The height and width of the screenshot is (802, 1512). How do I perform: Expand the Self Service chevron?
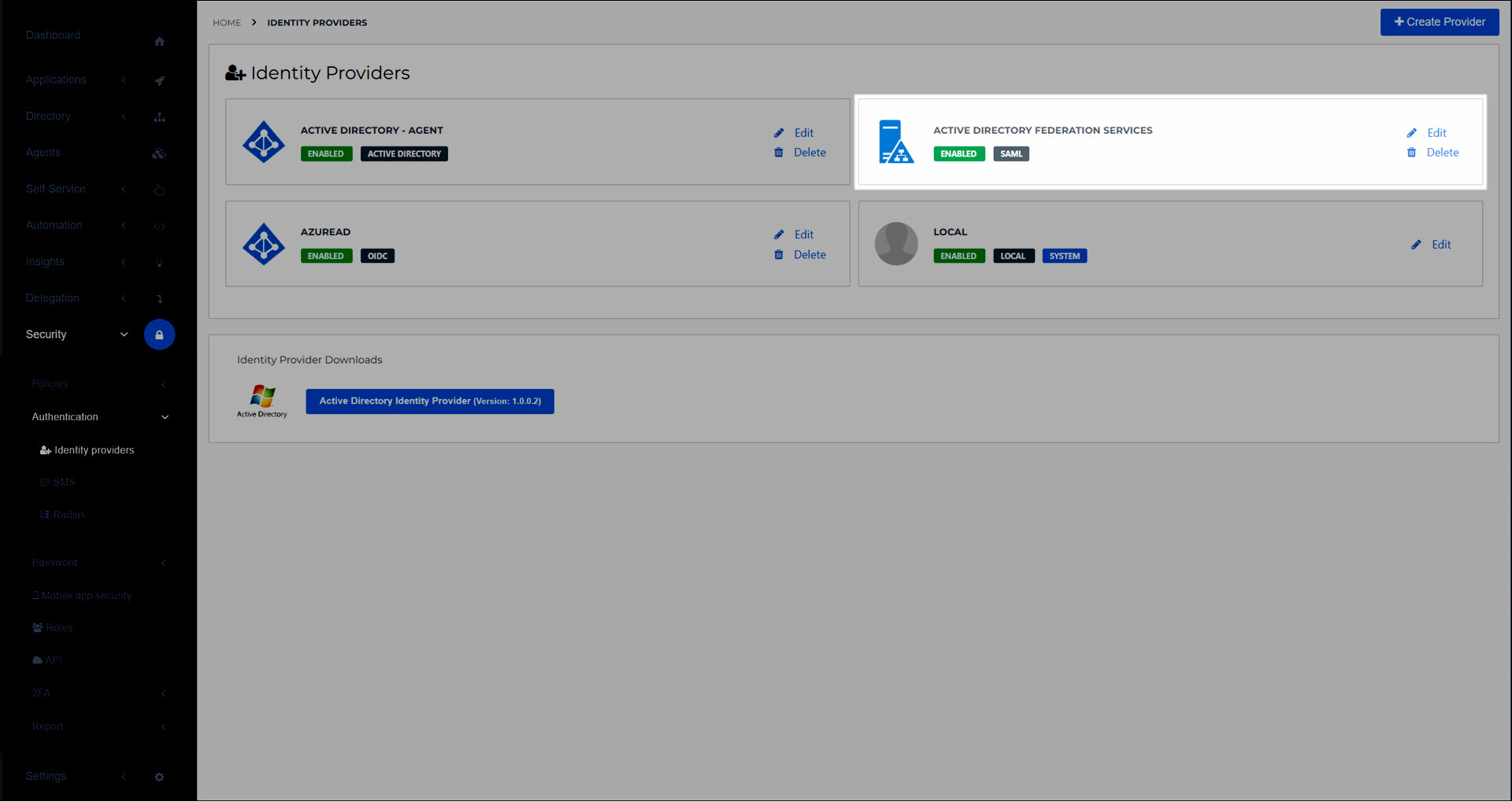tap(124, 189)
